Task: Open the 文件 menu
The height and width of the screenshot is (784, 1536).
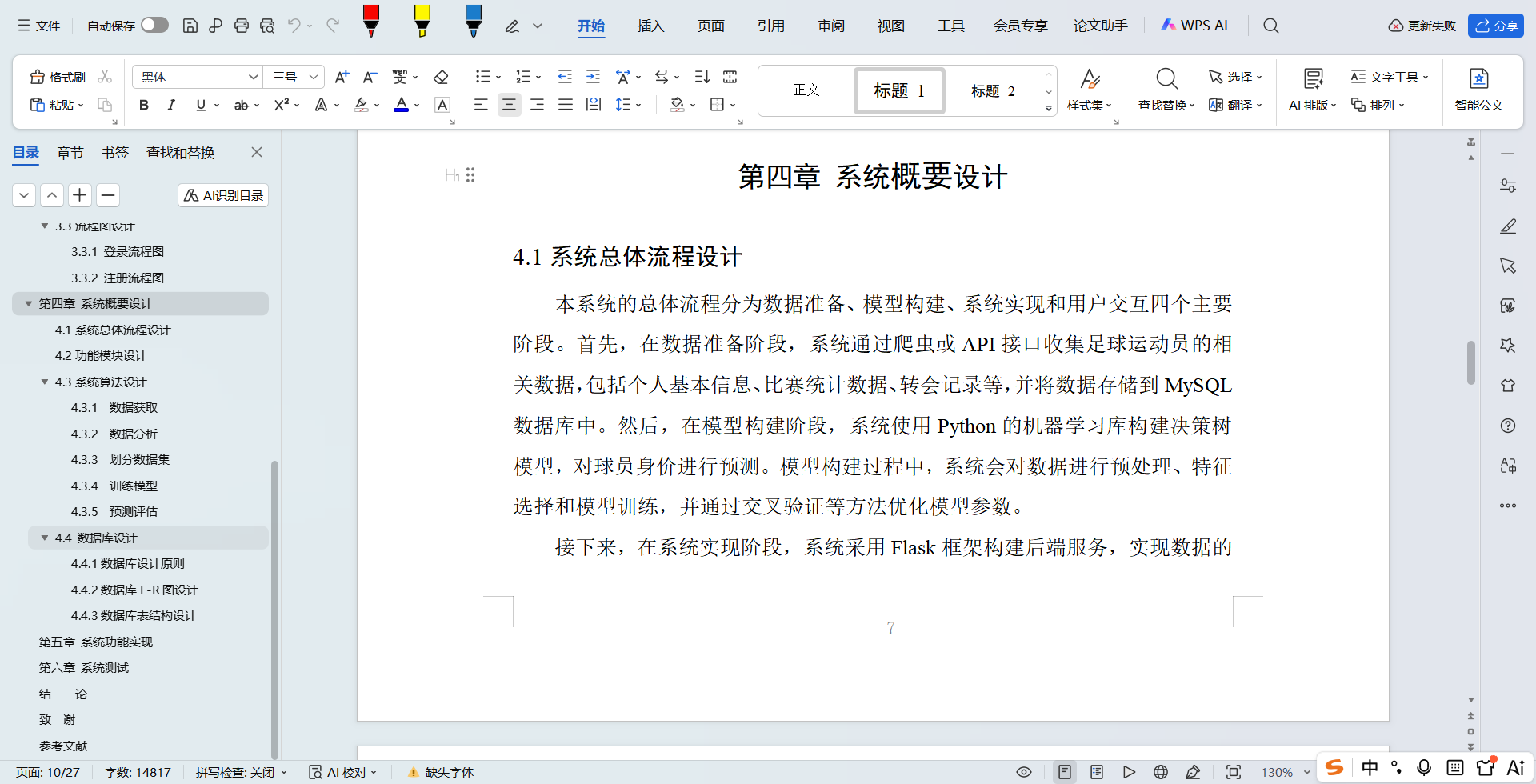Action: click(x=39, y=26)
